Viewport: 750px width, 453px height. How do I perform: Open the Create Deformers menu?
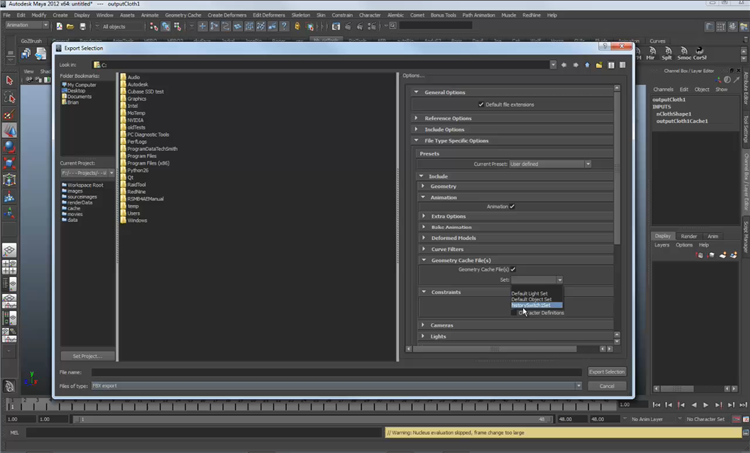pos(227,15)
